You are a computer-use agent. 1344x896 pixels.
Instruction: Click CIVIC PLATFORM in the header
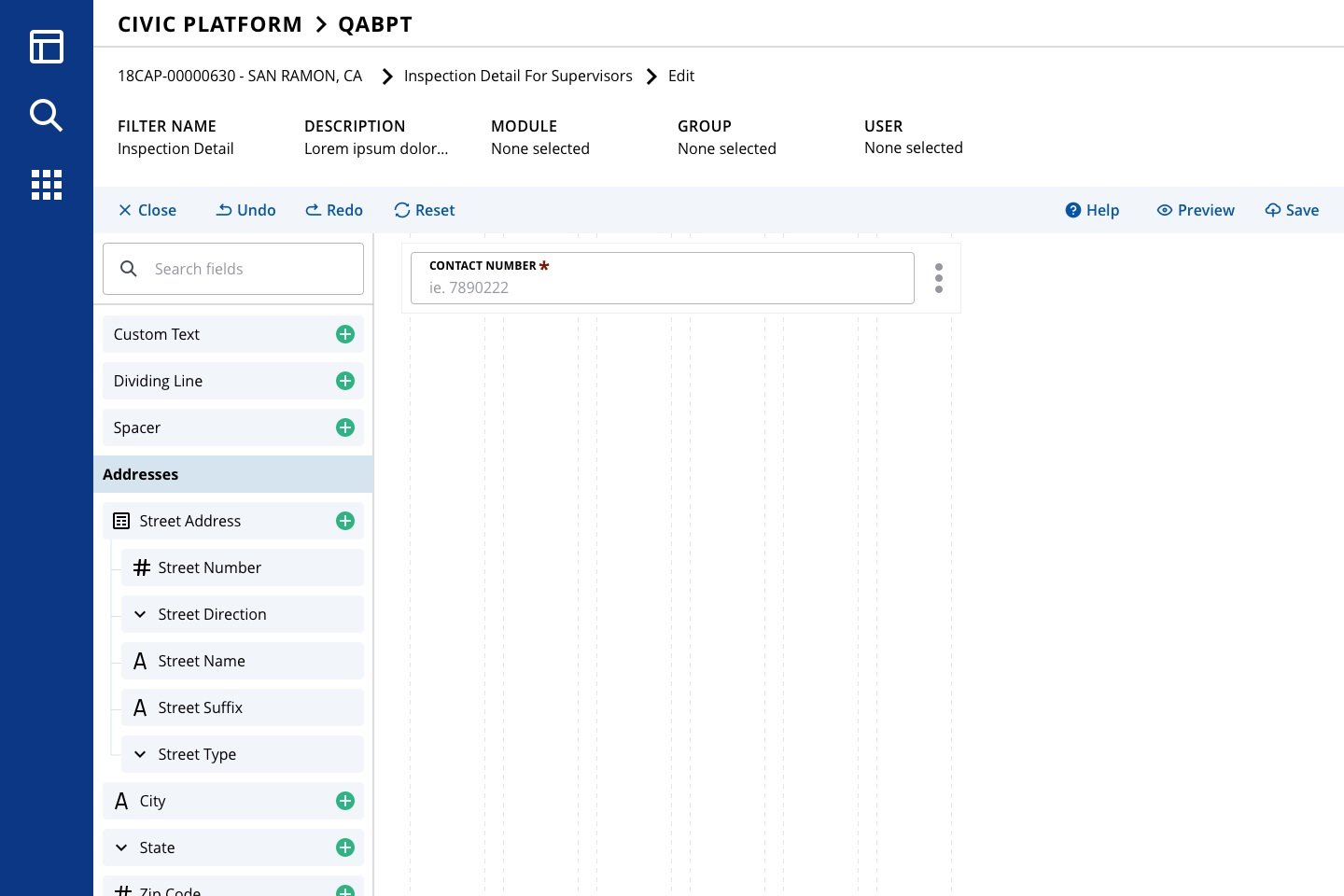(x=210, y=24)
